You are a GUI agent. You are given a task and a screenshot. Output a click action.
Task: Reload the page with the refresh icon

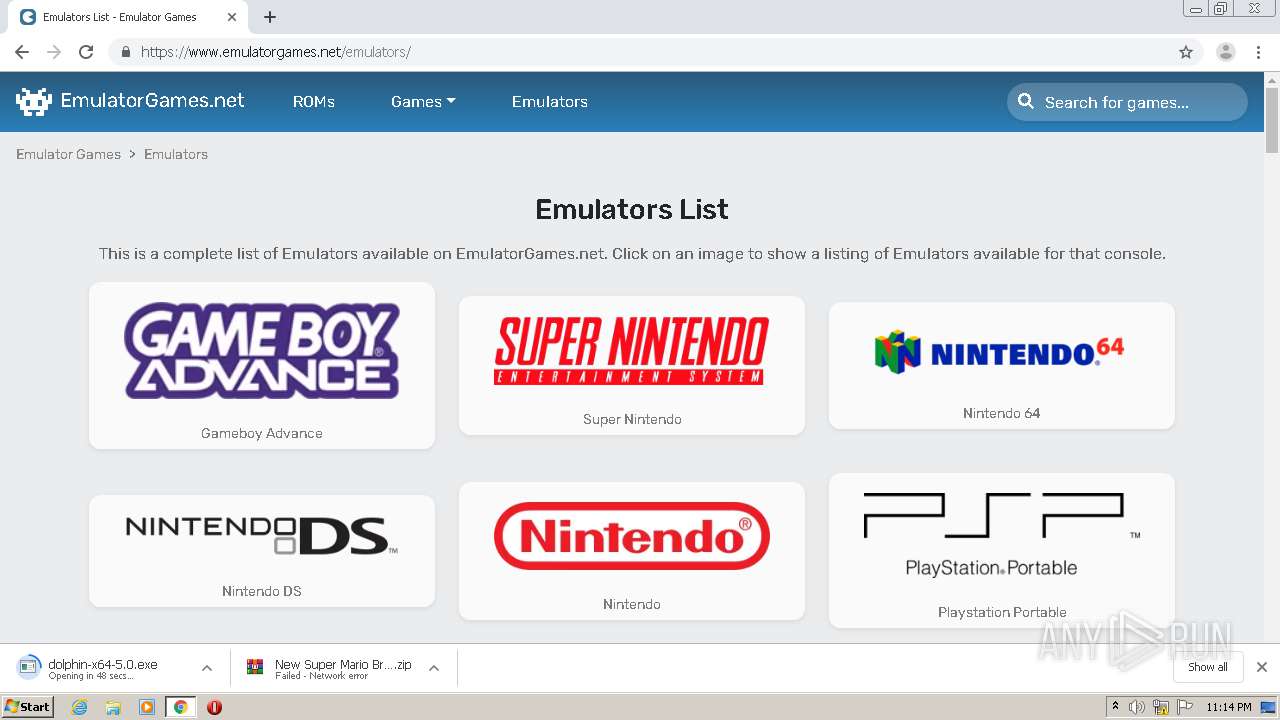86,52
